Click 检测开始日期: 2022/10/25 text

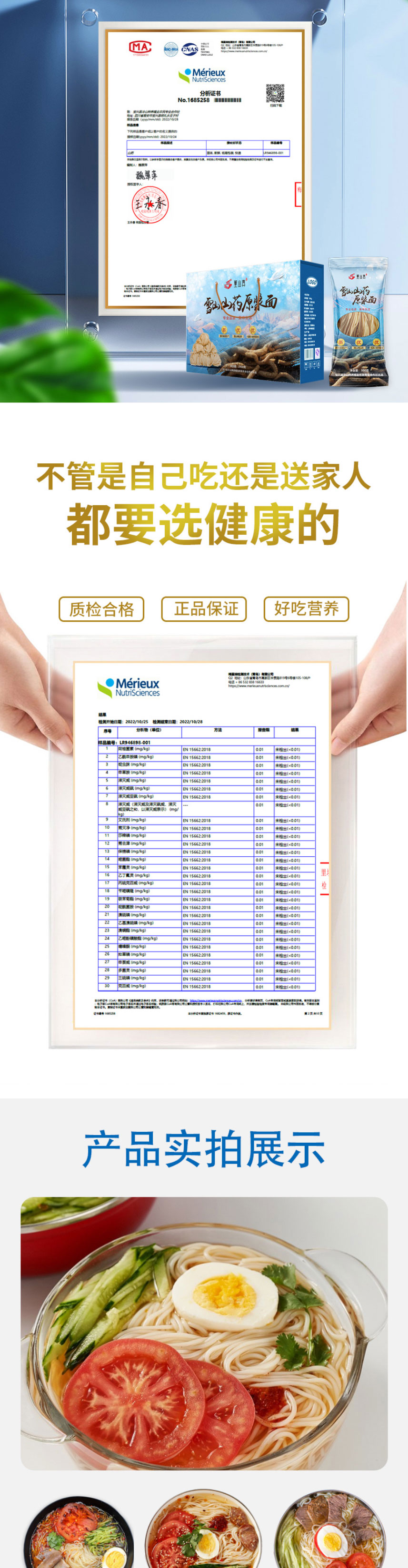[124, 721]
